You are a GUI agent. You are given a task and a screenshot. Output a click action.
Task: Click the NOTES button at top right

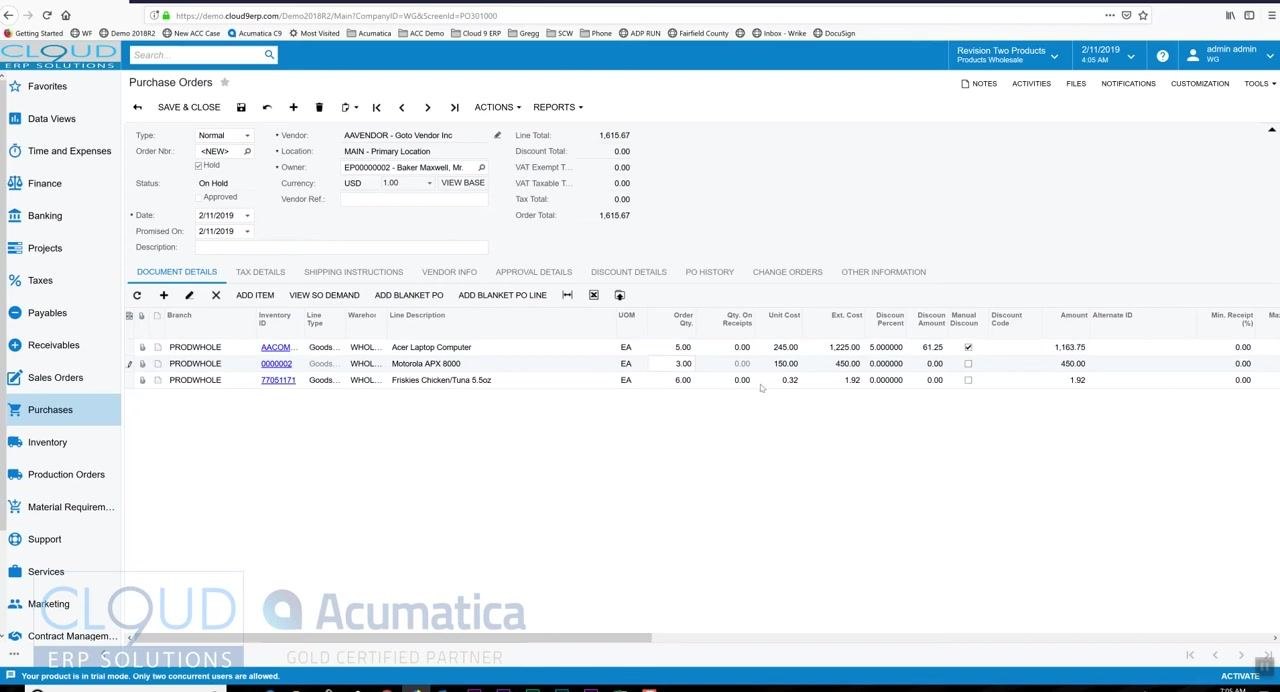[x=979, y=84]
